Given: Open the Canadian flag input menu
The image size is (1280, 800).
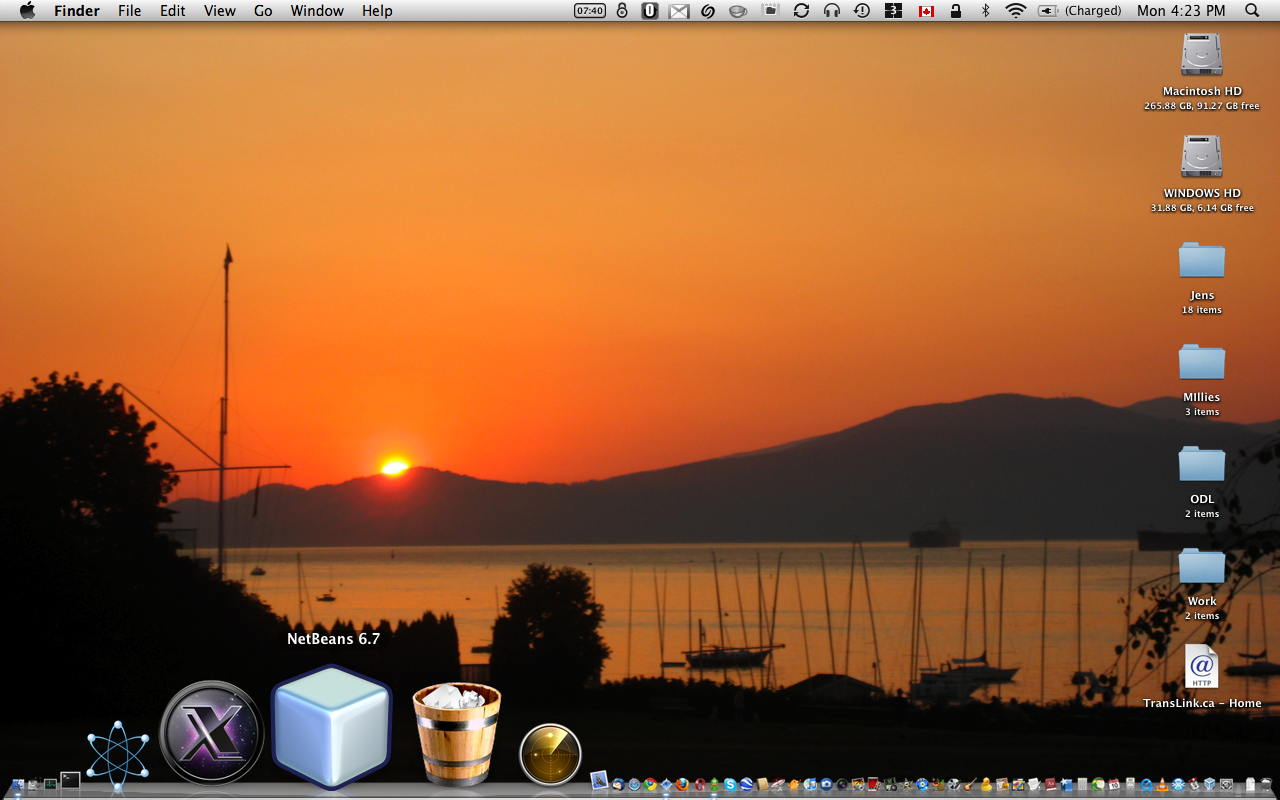Looking at the screenshot, I should (926, 11).
